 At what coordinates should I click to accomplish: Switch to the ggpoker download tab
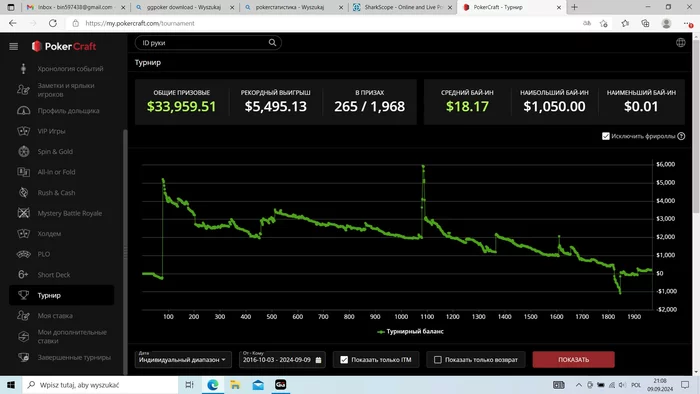point(184,7)
